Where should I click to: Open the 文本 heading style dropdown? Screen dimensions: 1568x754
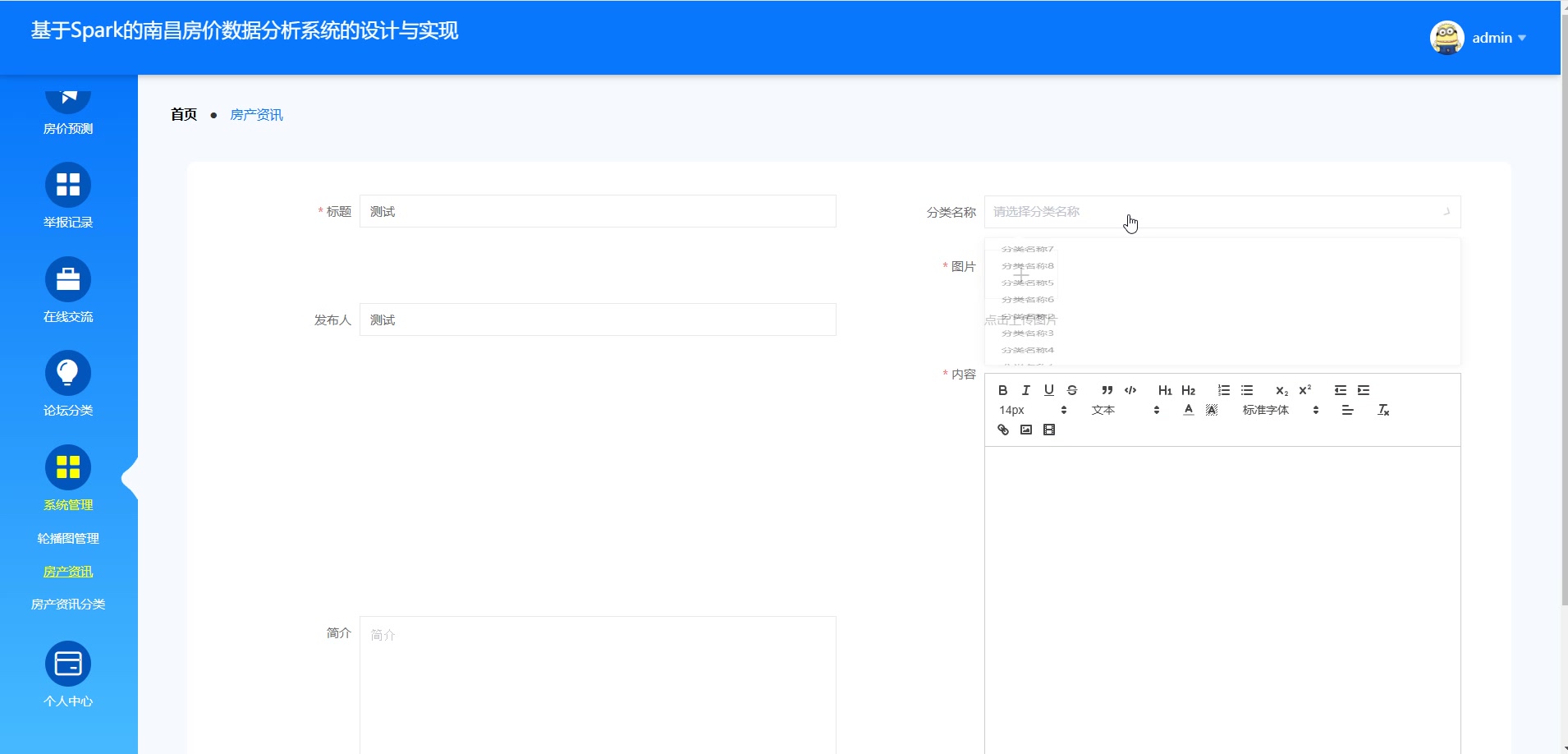point(1125,410)
